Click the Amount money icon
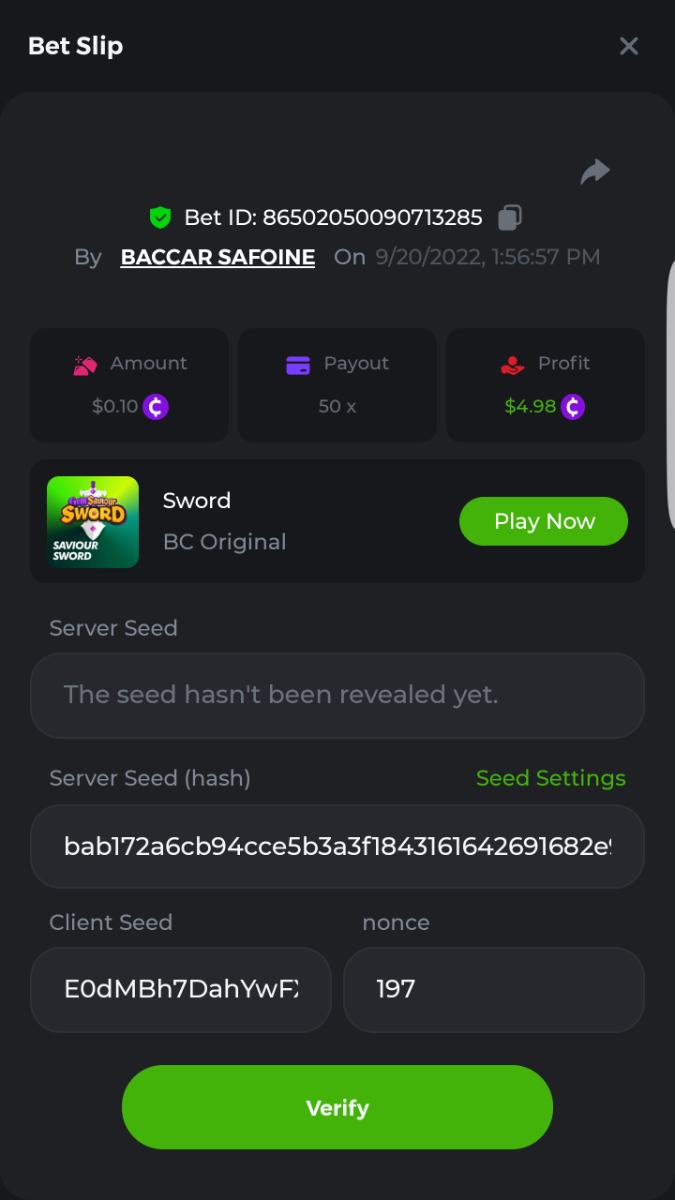The height and width of the screenshot is (1200, 675). (x=85, y=364)
